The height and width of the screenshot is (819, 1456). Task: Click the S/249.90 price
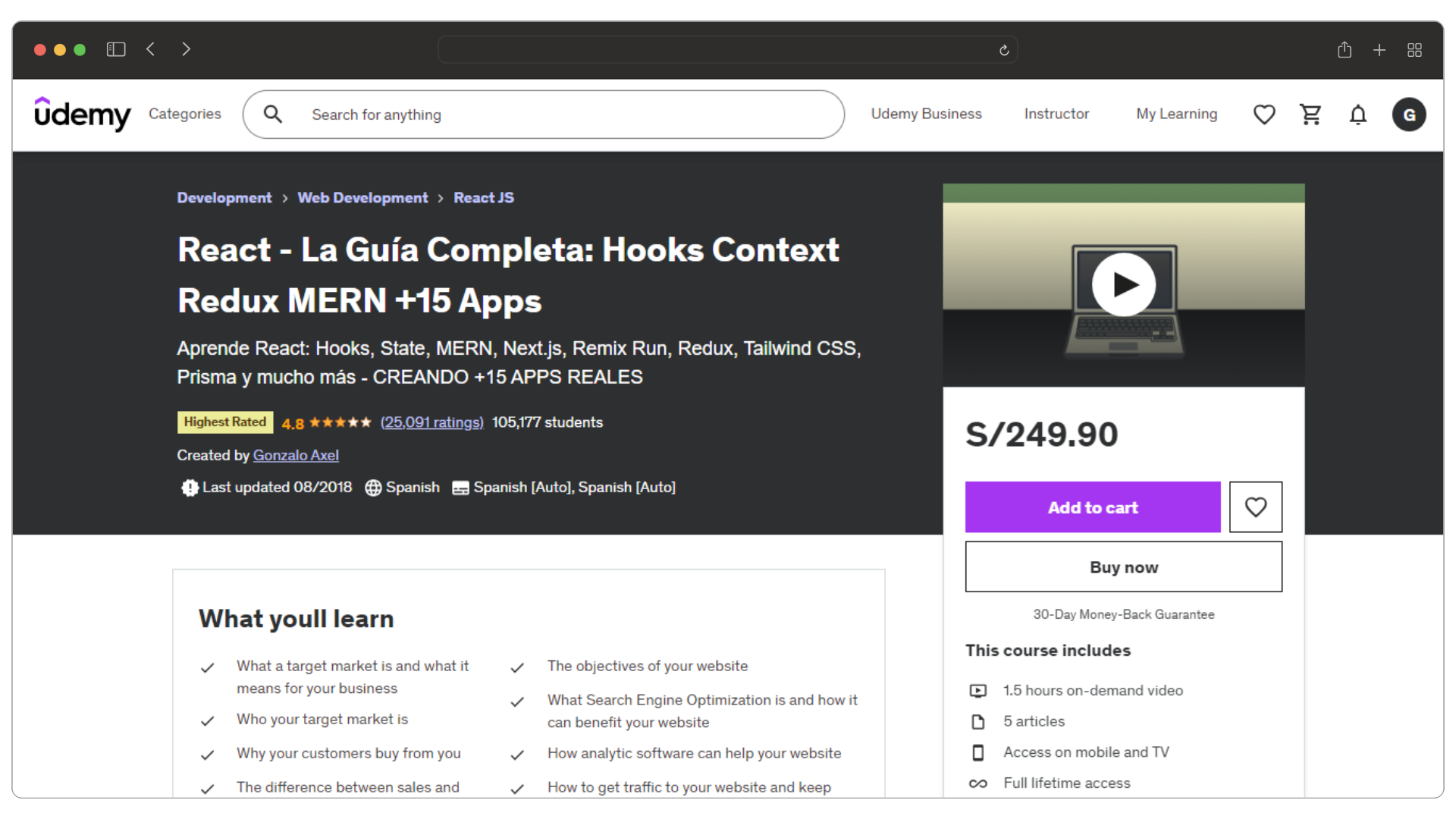click(1041, 435)
